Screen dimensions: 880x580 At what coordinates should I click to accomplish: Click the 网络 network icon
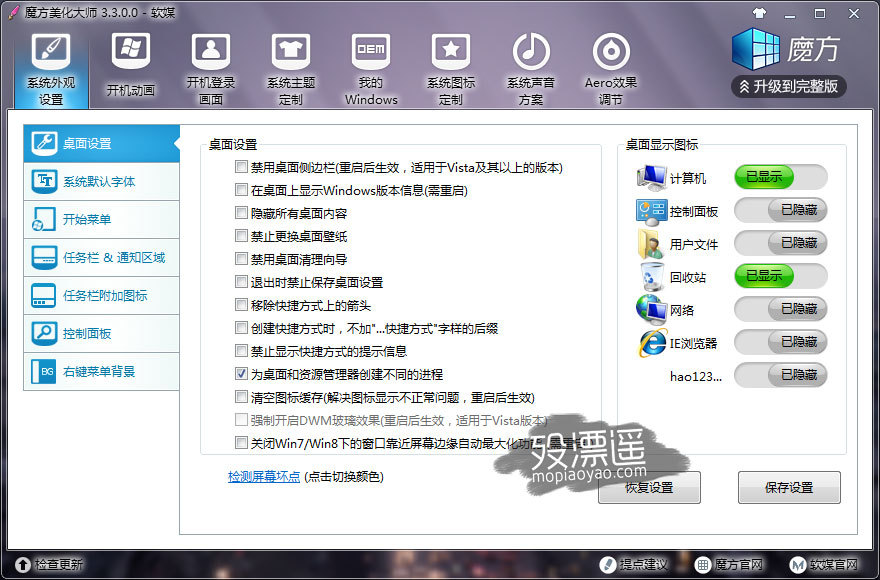pyautogui.click(x=651, y=309)
